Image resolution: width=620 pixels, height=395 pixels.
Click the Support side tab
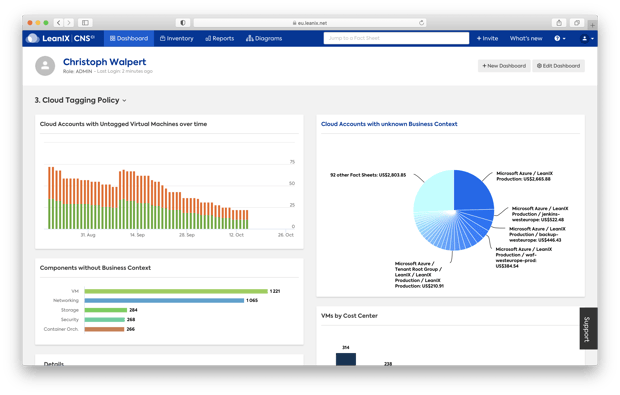pyautogui.click(x=588, y=329)
